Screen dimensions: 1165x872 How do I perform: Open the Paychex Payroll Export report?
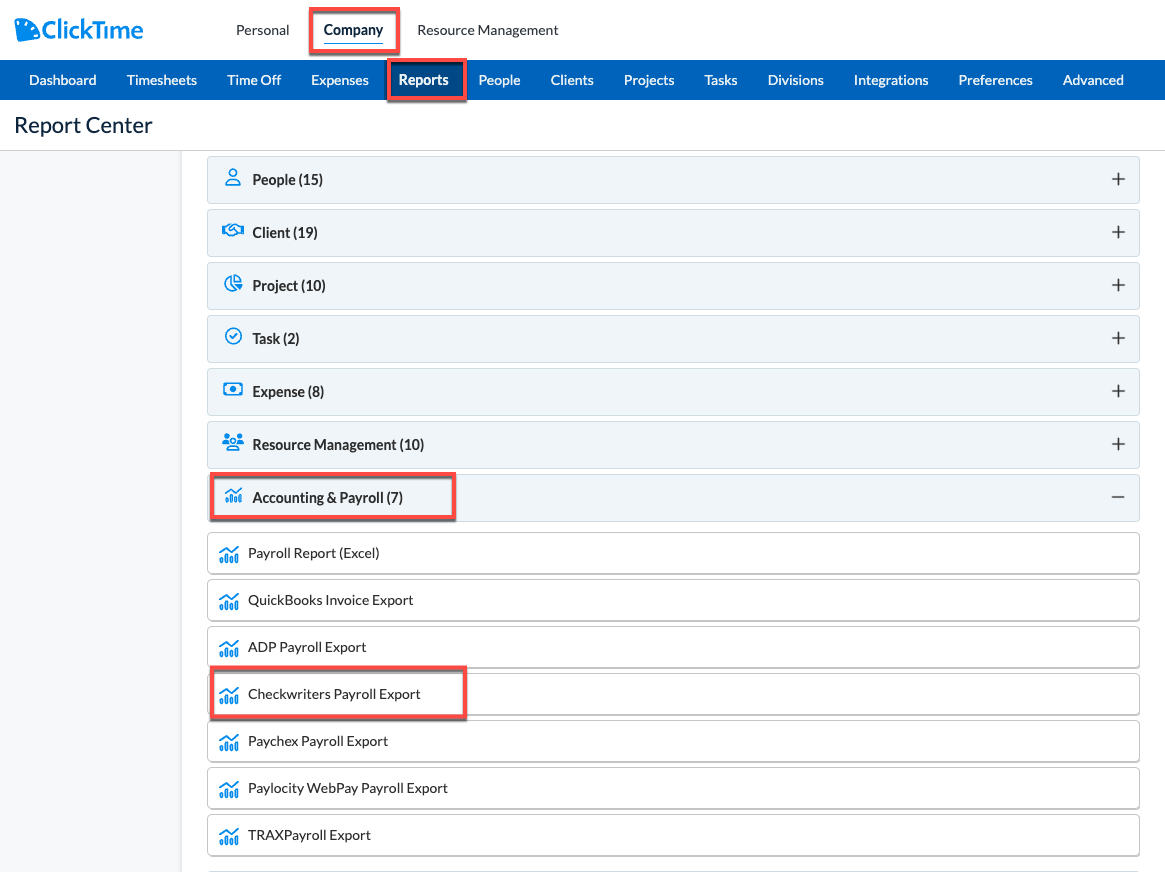(673, 741)
